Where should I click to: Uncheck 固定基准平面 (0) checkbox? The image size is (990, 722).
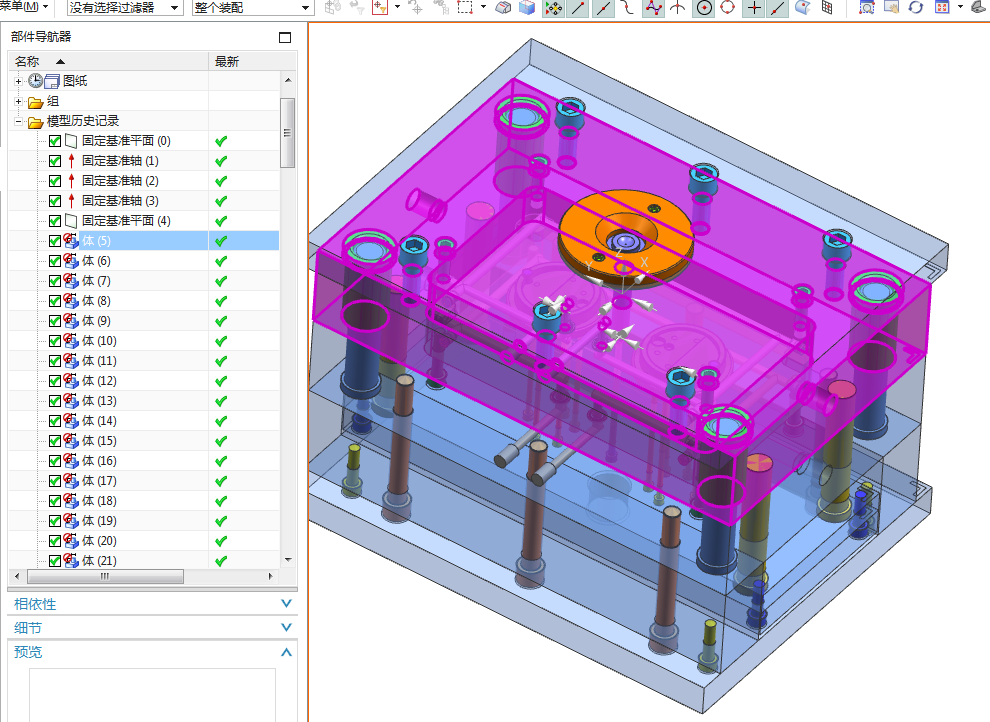pyautogui.click(x=55, y=141)
